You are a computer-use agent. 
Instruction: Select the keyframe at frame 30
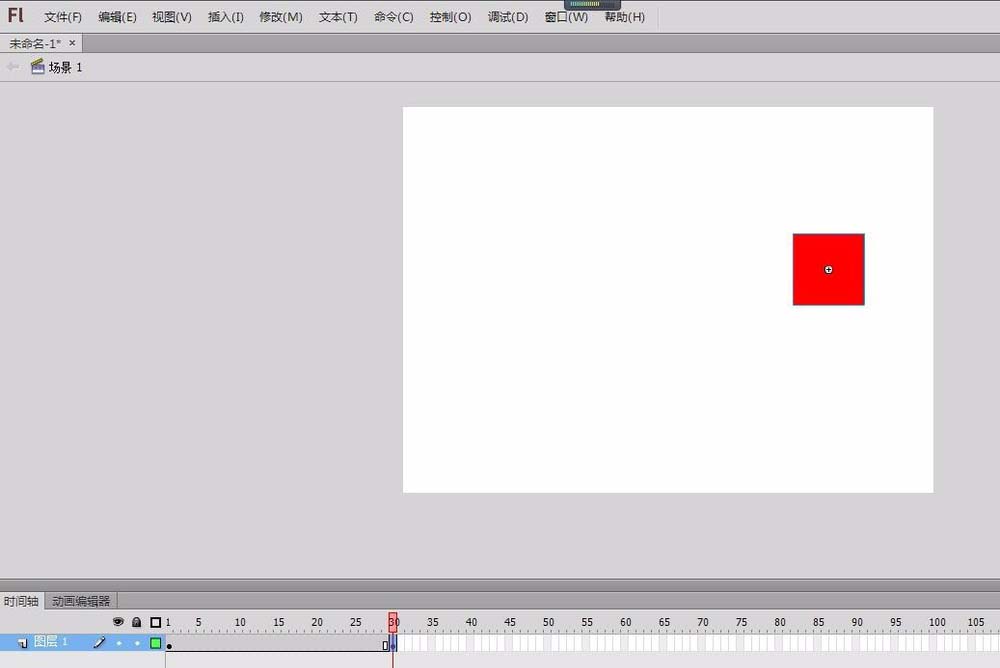click(x=393, y=644)
